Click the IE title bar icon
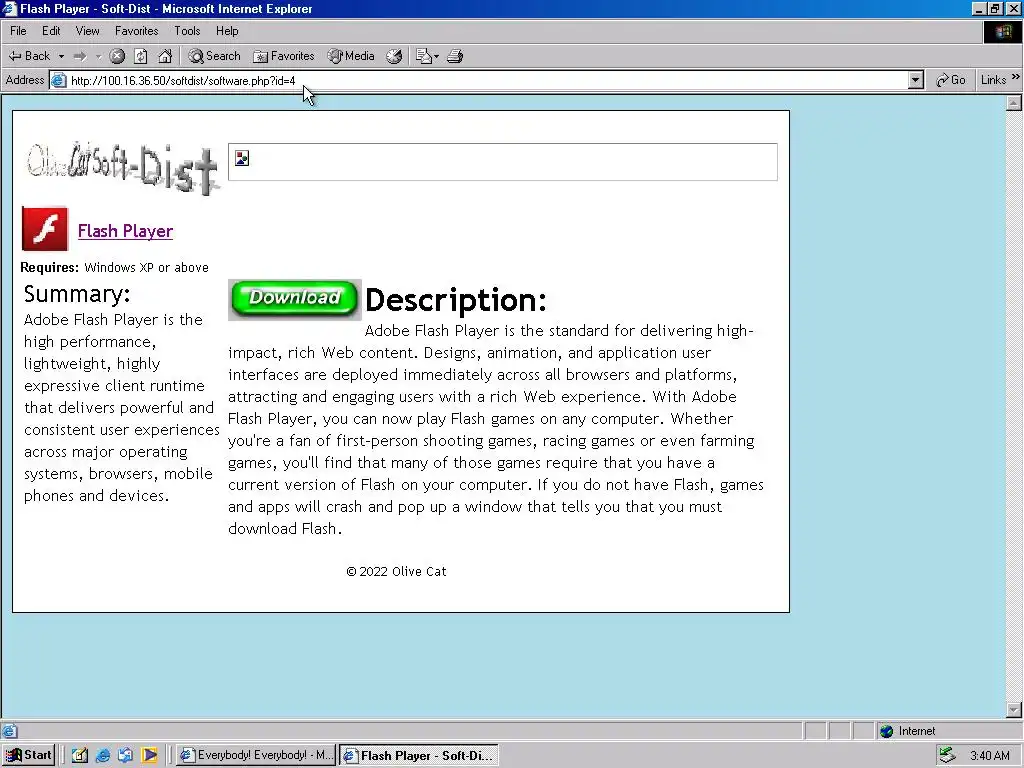The height and width of the screenshot is (768, 1024). coord(9,8)
